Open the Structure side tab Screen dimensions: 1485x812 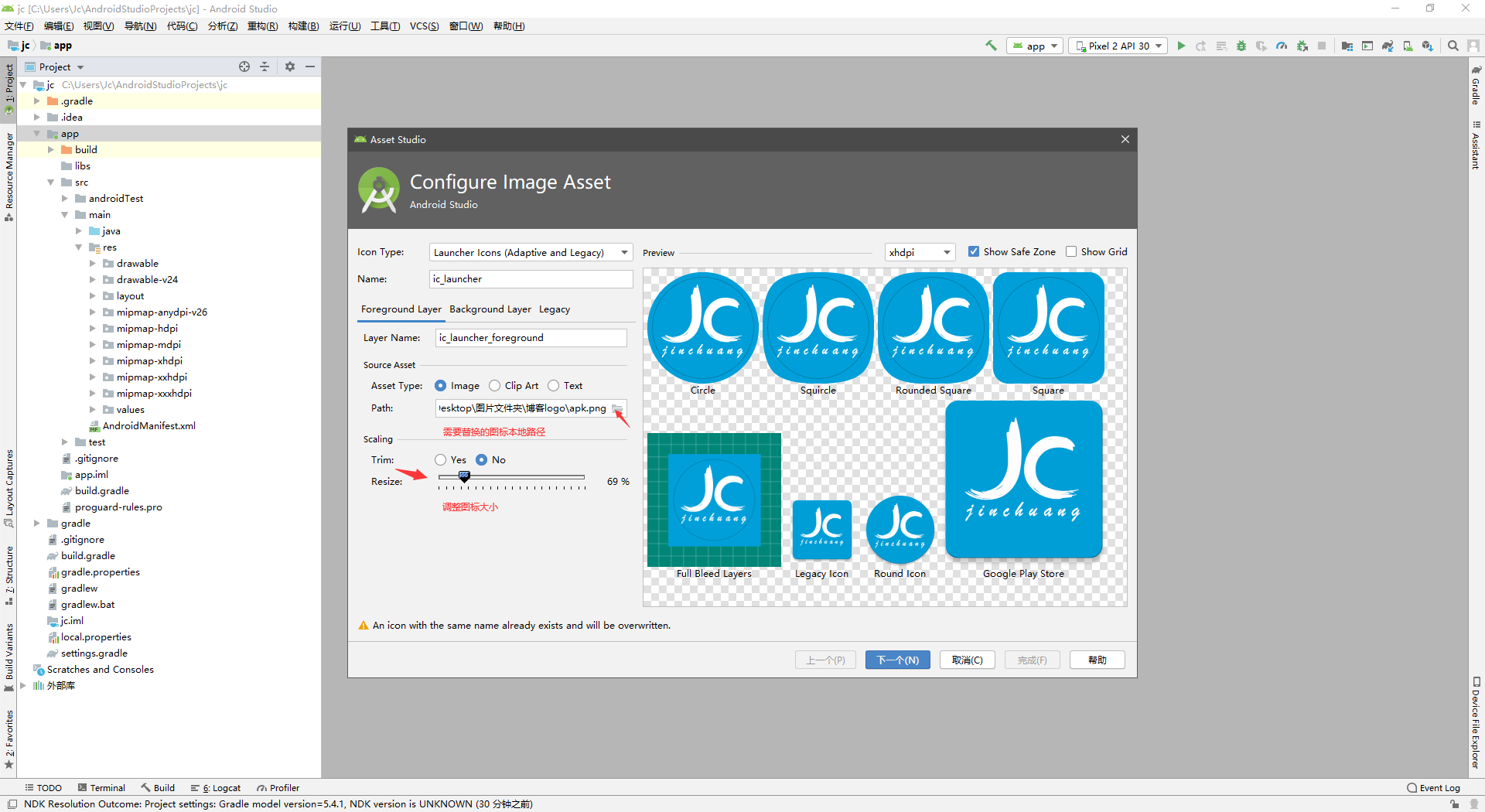(x=9, y=575)
